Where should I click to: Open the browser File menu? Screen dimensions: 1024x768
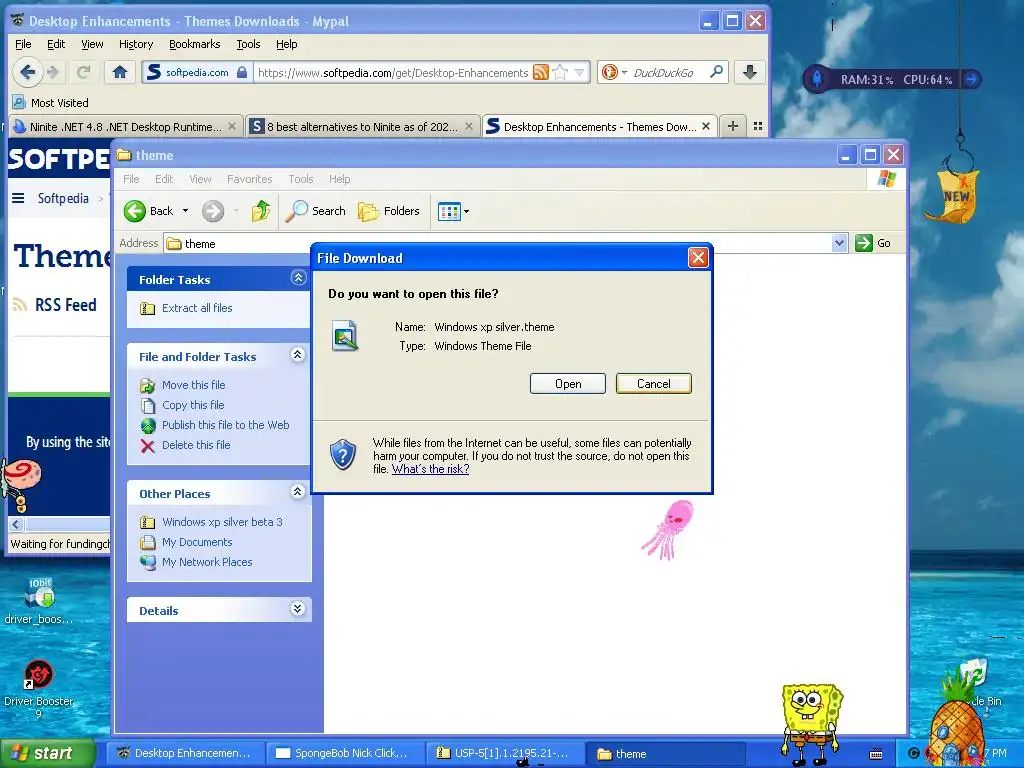tap(24, 44)
